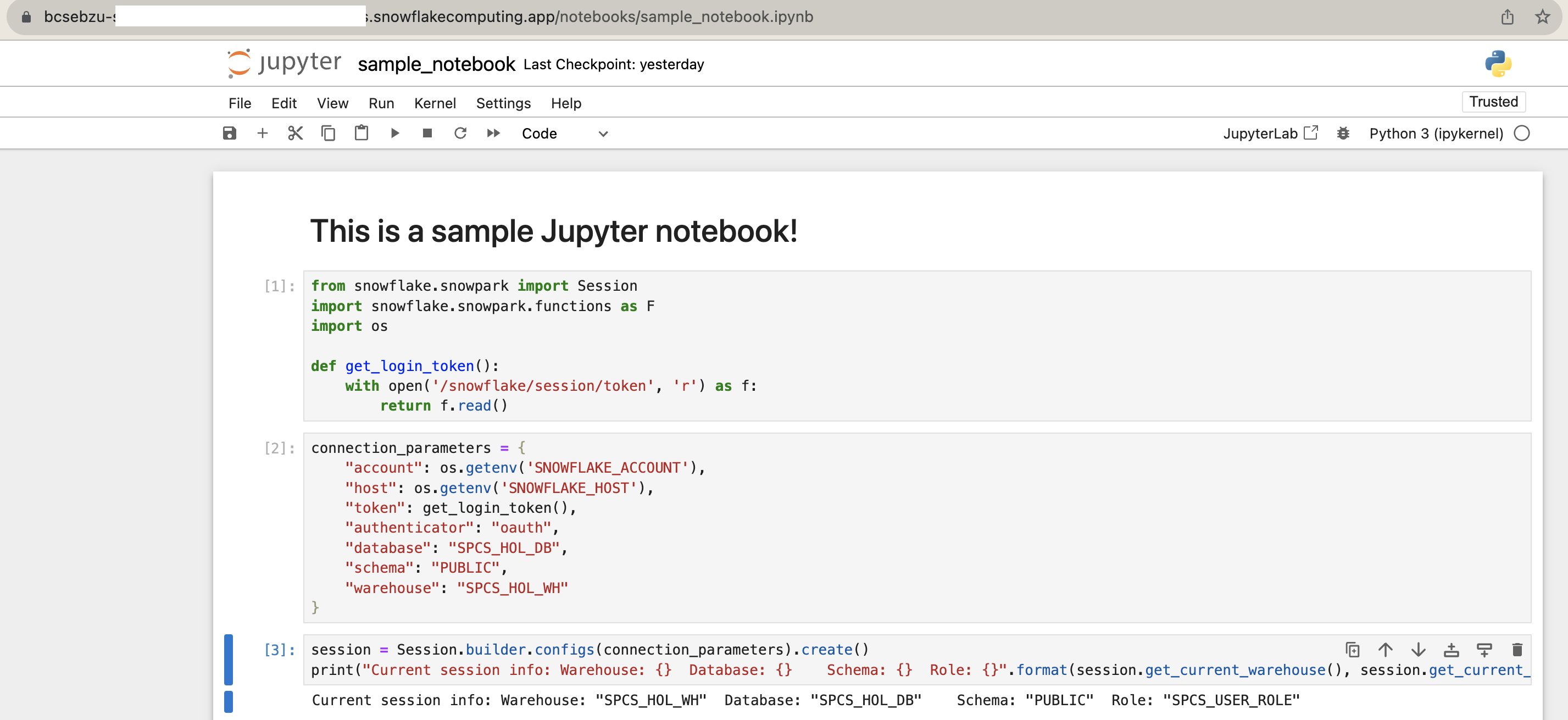Restart kernel and run all cells

[x=493, y=133]
